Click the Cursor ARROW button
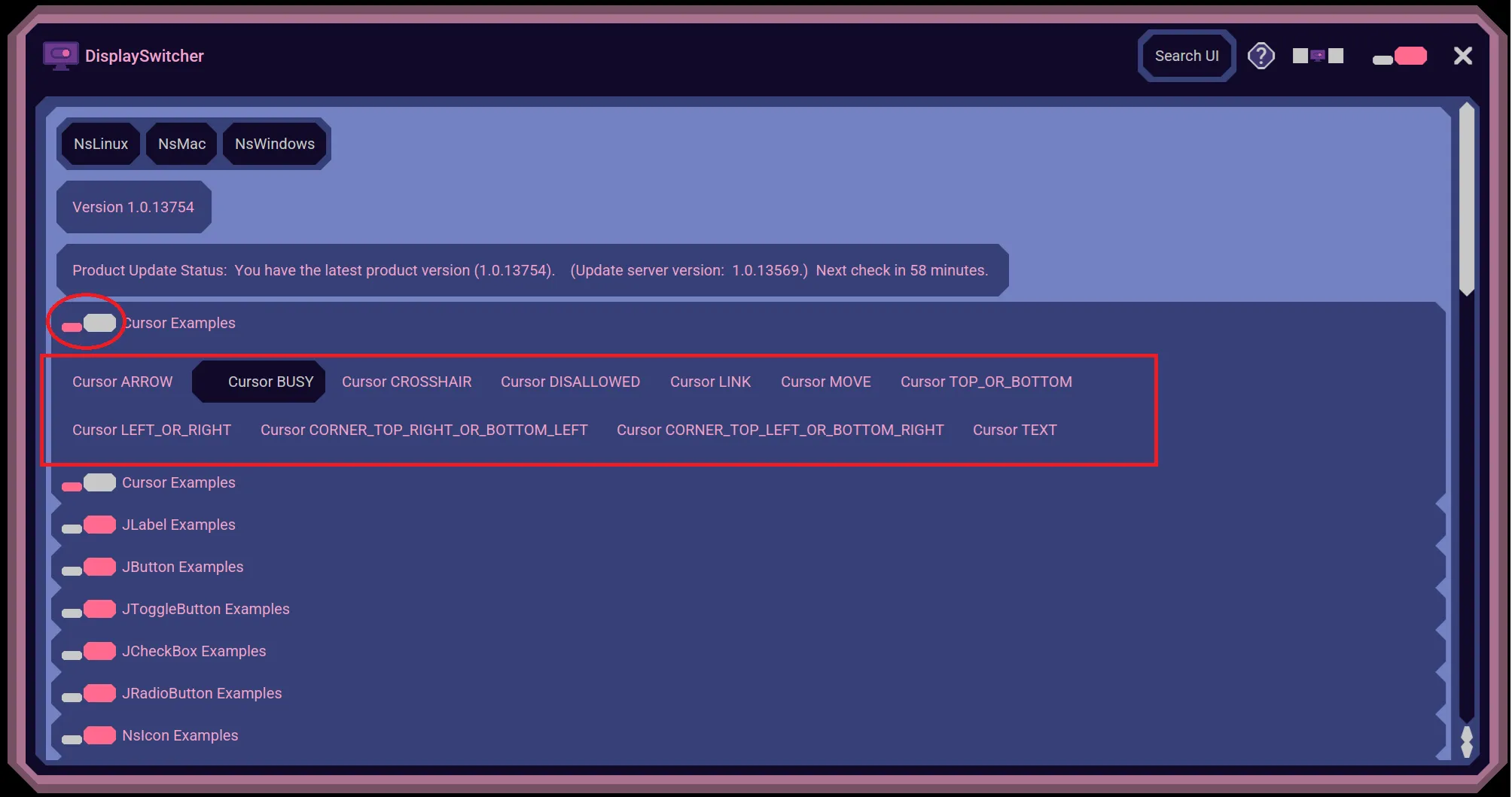This screenshot has width=1512, height=797. pos(122,382)
